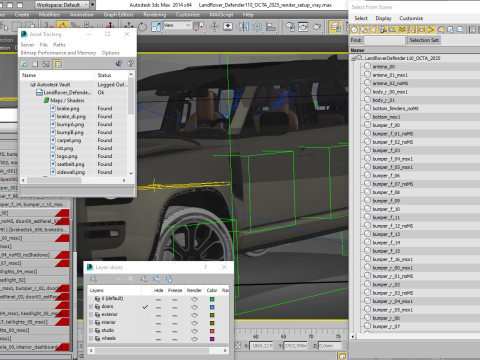Click Select and Manipulate icon
The image size is (480, 360).
tap(214, 27)
